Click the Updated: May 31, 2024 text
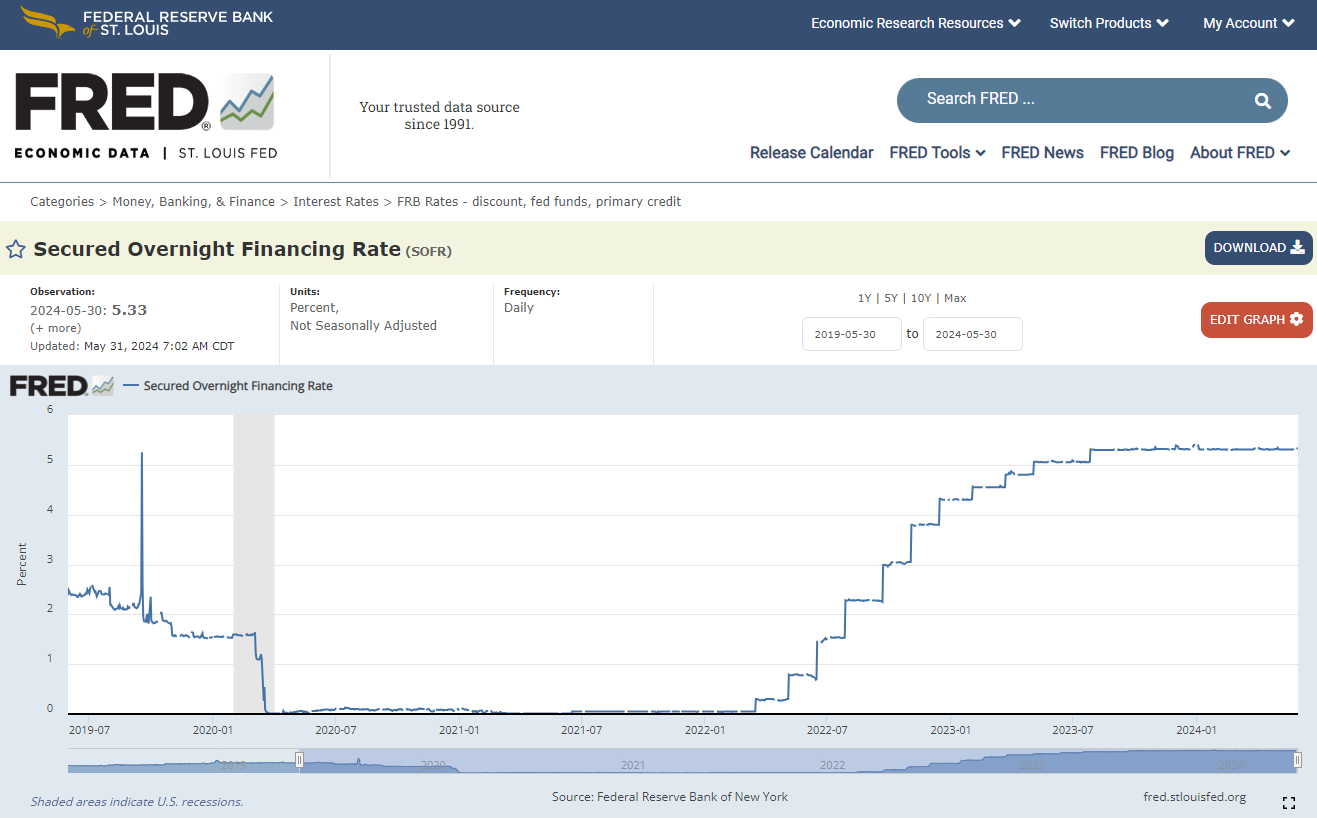Screen dimensions: 1317x818 point(132,346)
